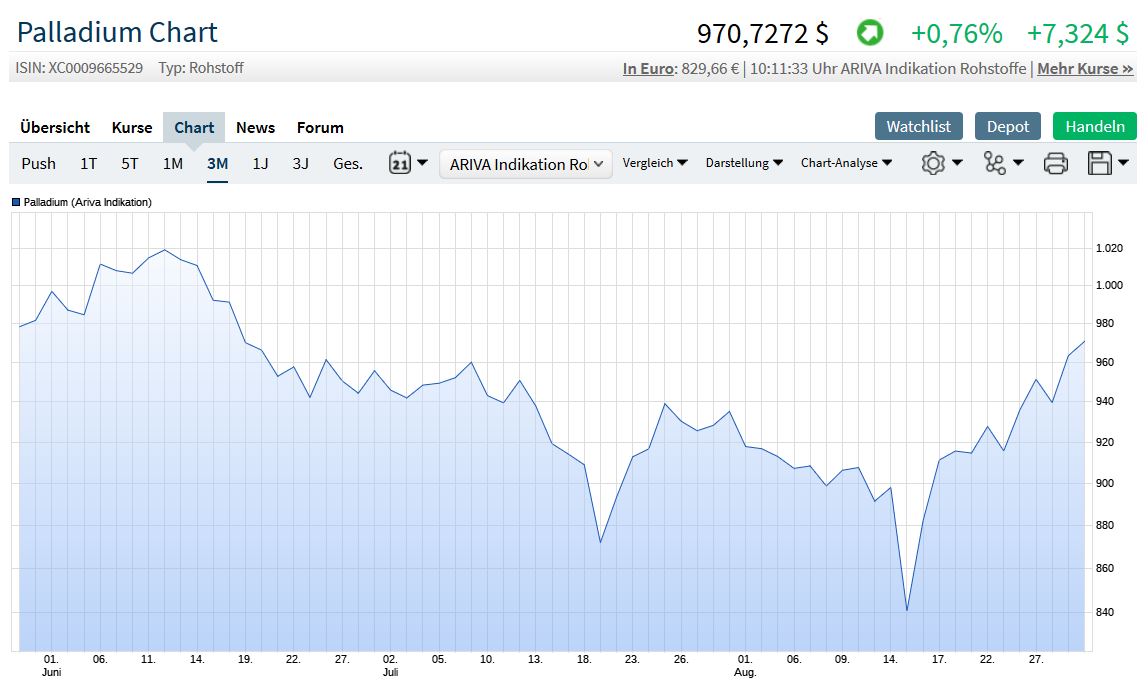Open chart settings gear icon

933,163
